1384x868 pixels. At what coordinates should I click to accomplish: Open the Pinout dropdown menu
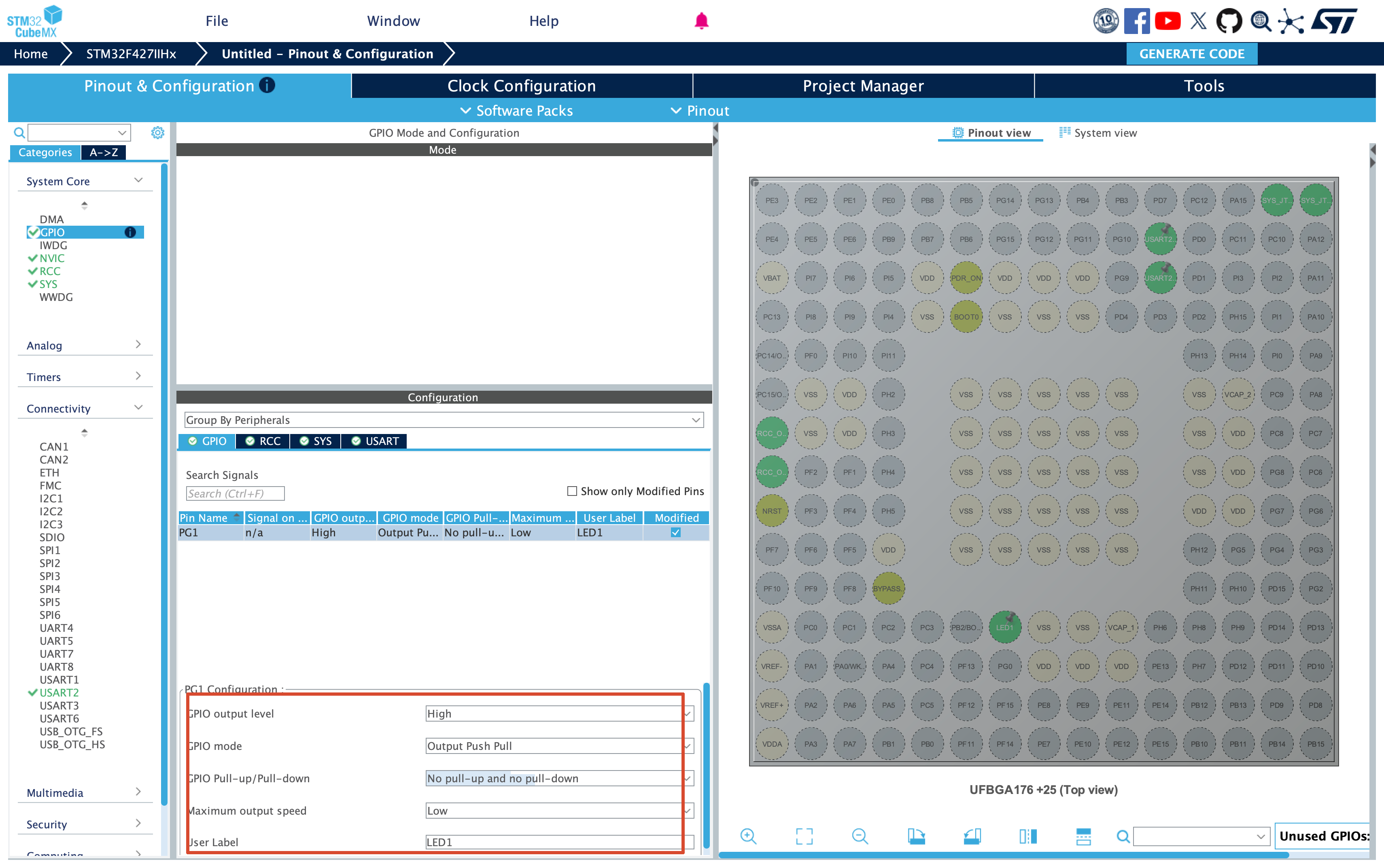pos(700,110)
